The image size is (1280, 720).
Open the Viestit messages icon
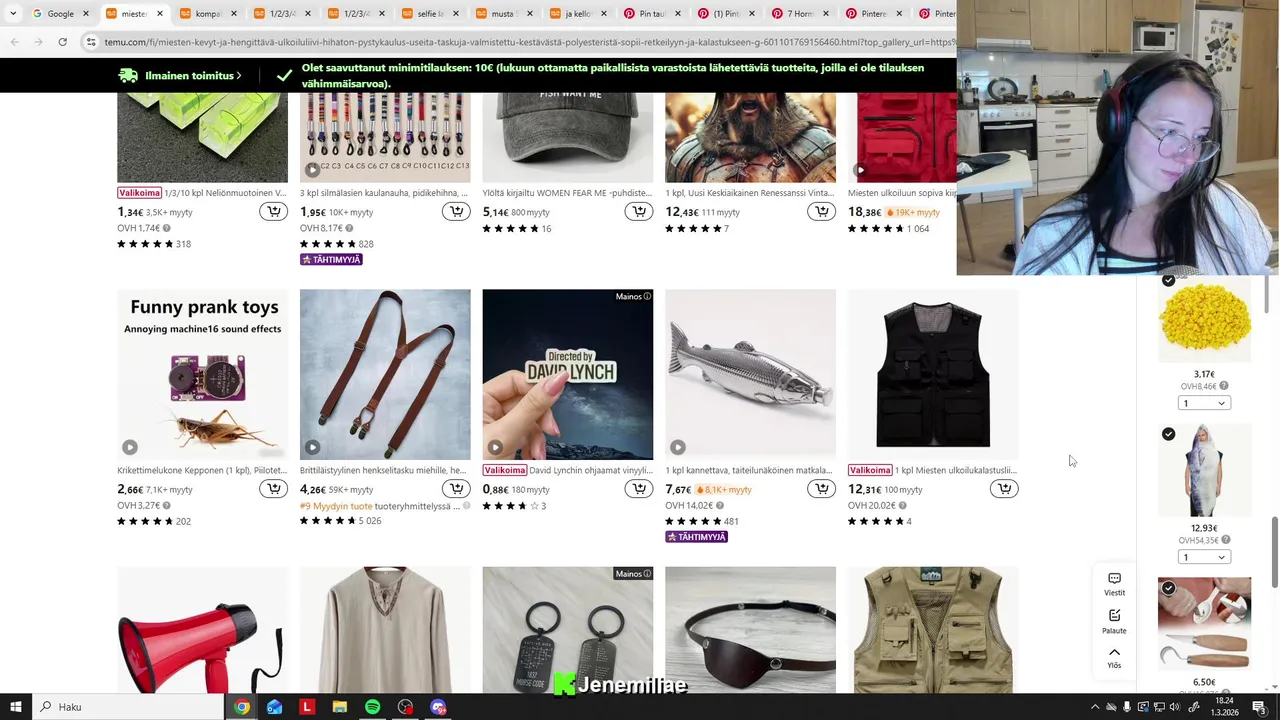pos(1114,584)
